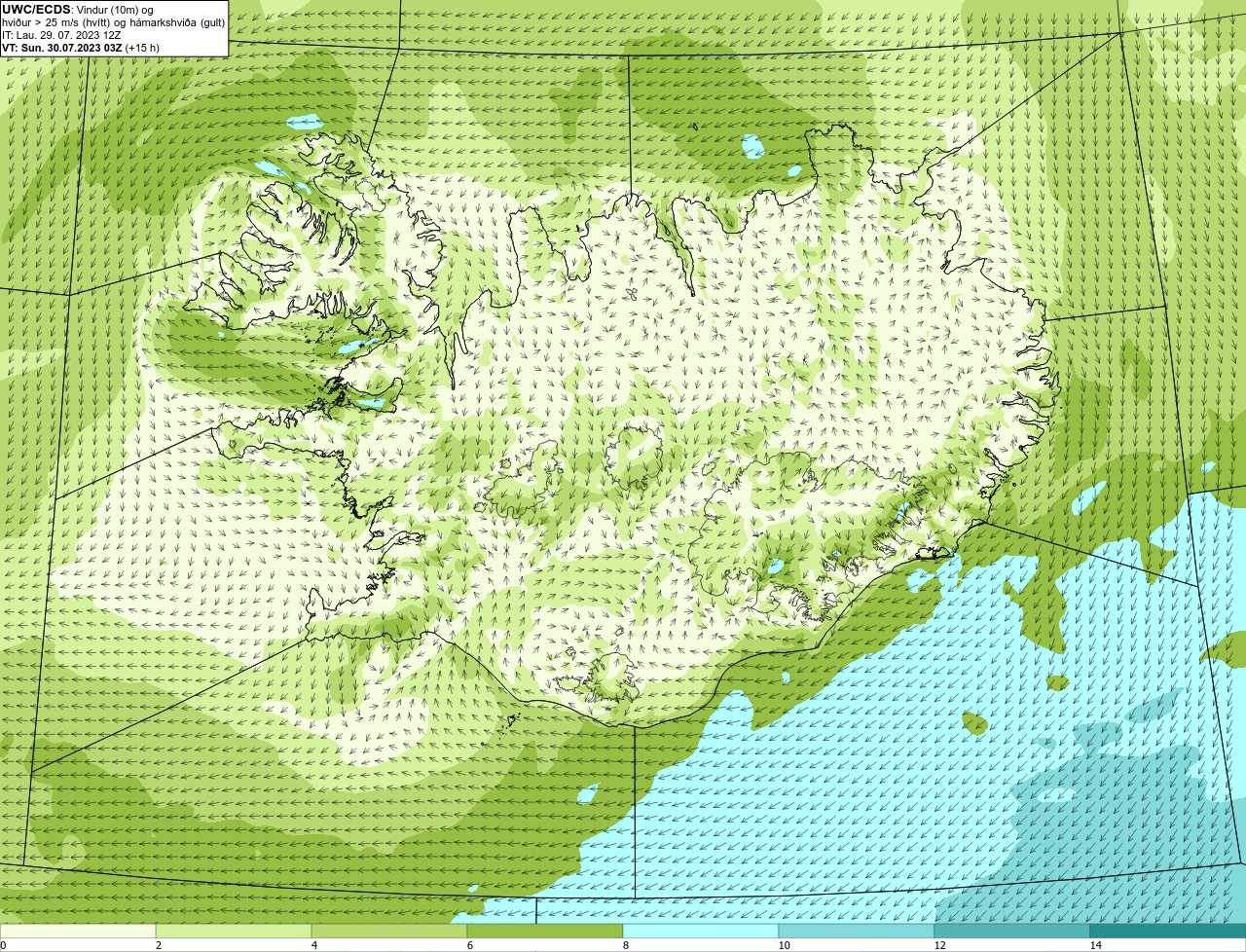Screen dimensions: 1246x952
Task: Click the '10' tick label on the scale
Action: click(x=784, y=945)
